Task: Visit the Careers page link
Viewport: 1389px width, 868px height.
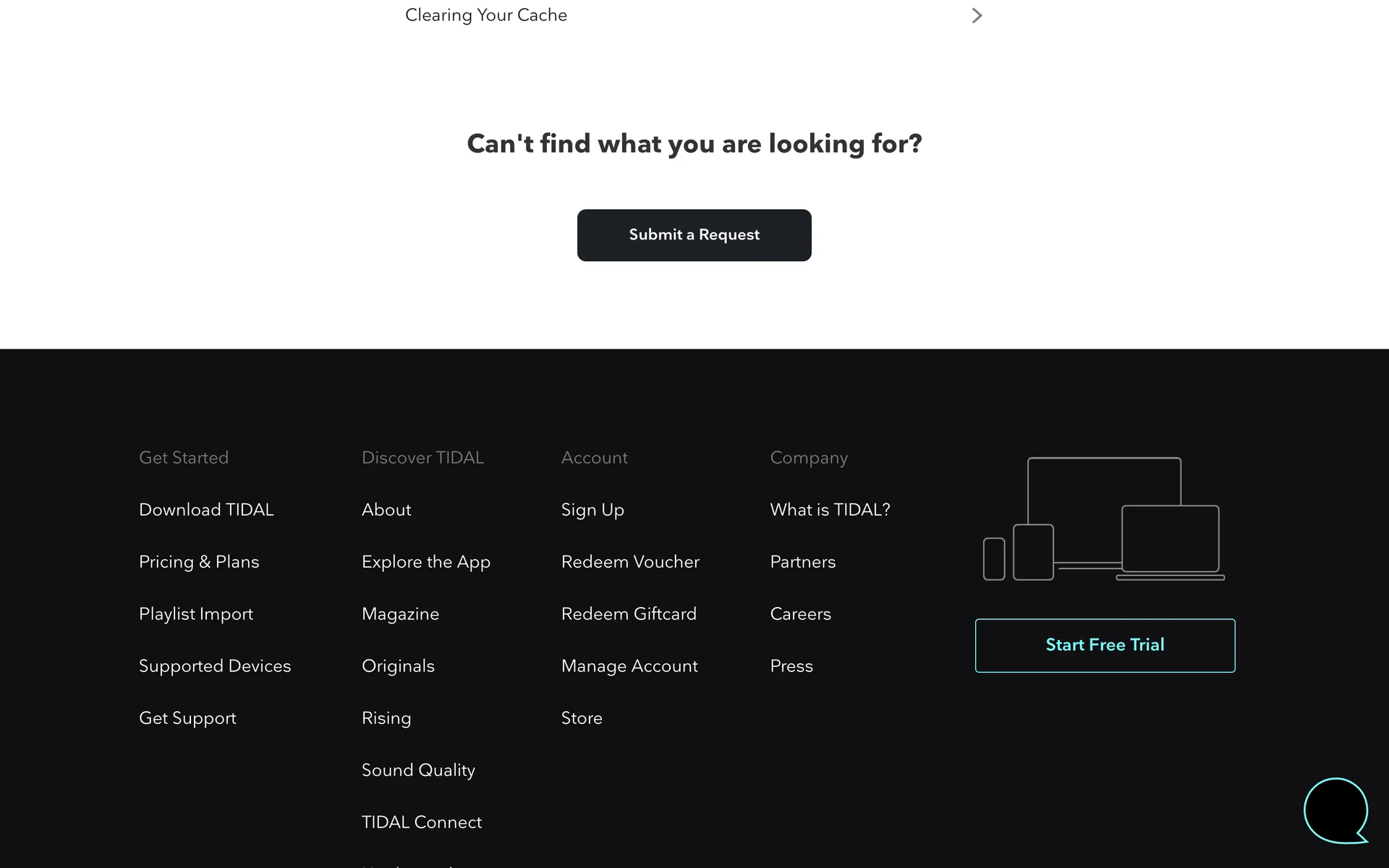Action: (x=799, y=614)
